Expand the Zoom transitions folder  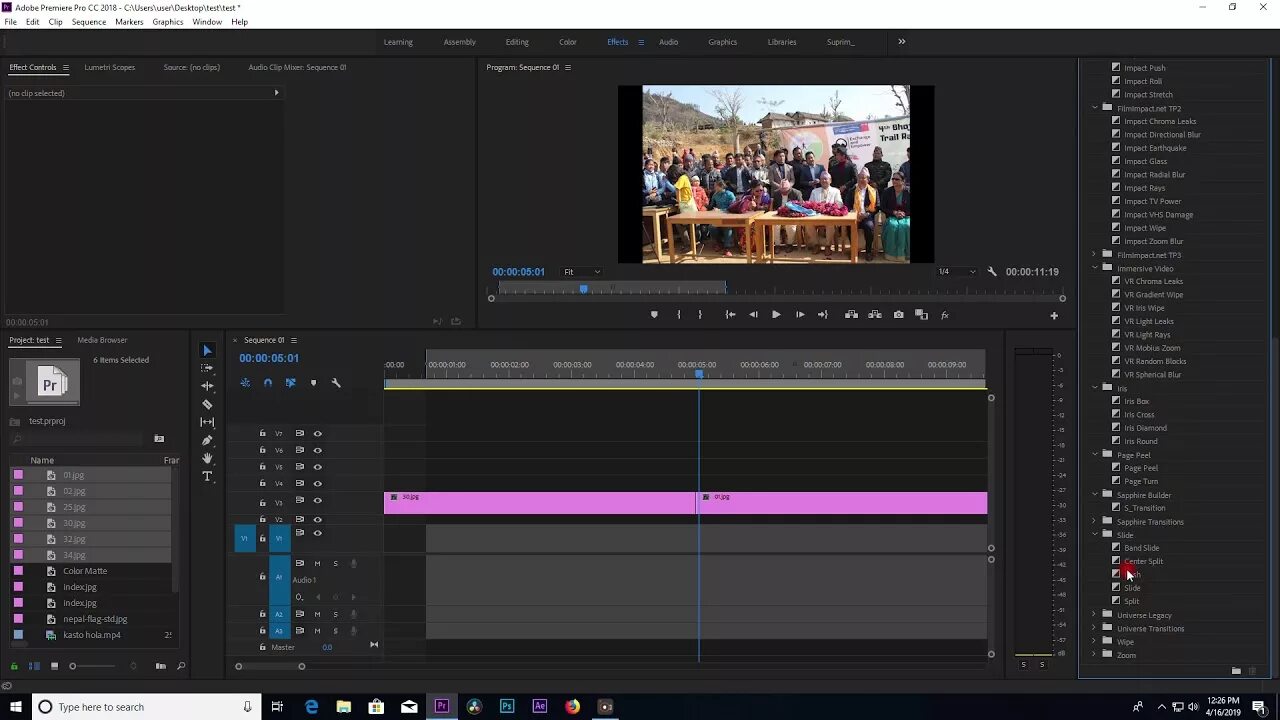click(1095, 655)
